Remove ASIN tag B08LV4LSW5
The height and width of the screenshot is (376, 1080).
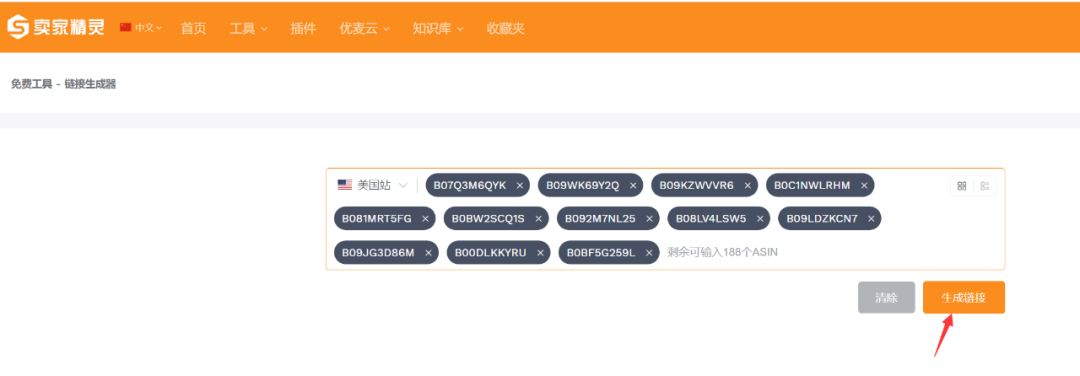point(760,219)
